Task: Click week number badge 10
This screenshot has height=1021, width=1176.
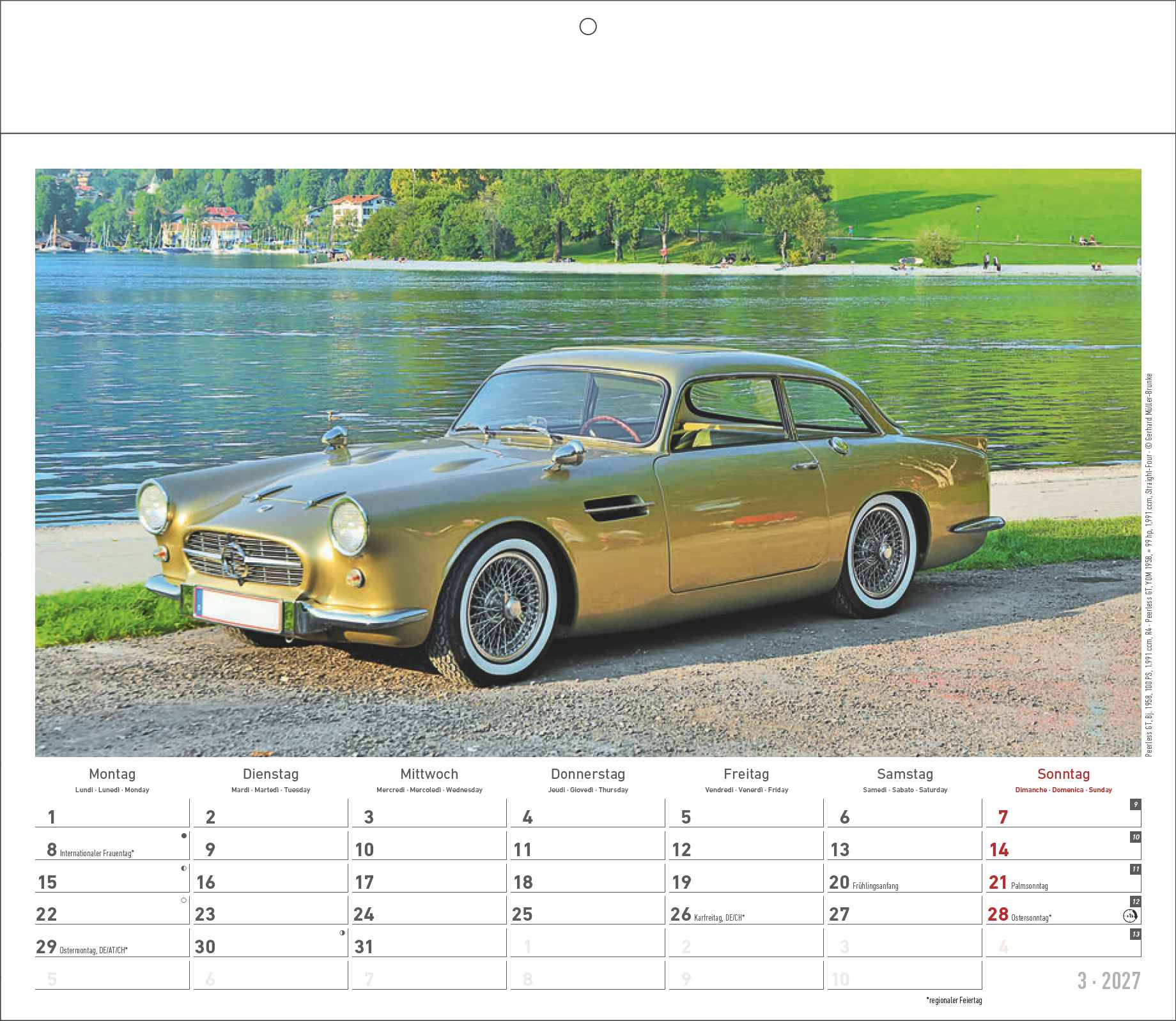Action: [1135, 837]
